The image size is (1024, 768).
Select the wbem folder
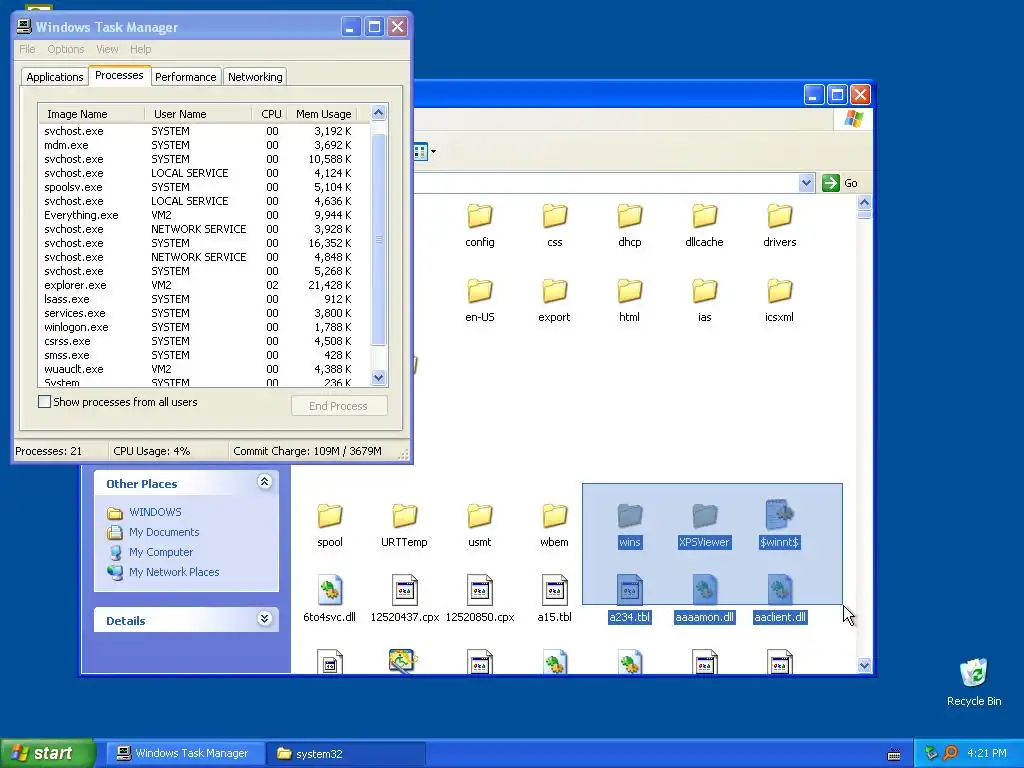tap(554, 526)
